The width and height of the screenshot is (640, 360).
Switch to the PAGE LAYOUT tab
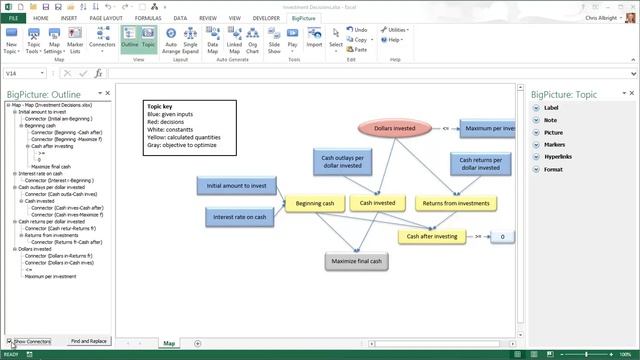pos(106,18)
